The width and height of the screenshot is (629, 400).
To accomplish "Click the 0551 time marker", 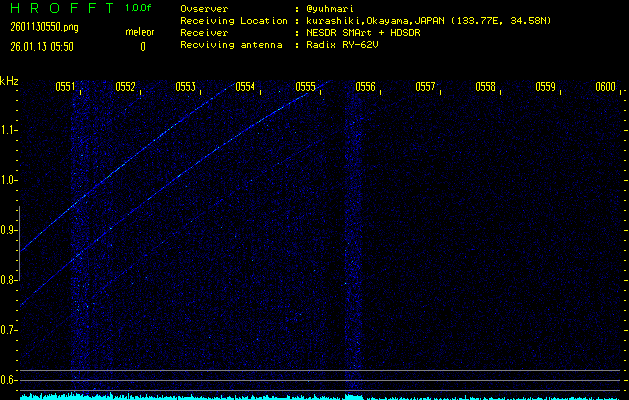I will pos(65,87).
